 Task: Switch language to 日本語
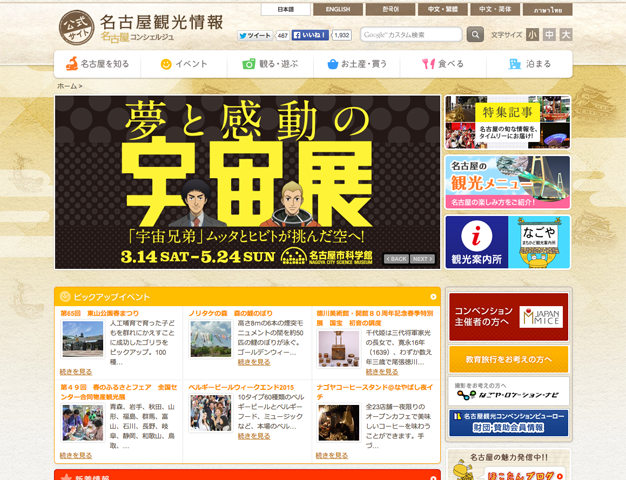[x=285, y=9]
